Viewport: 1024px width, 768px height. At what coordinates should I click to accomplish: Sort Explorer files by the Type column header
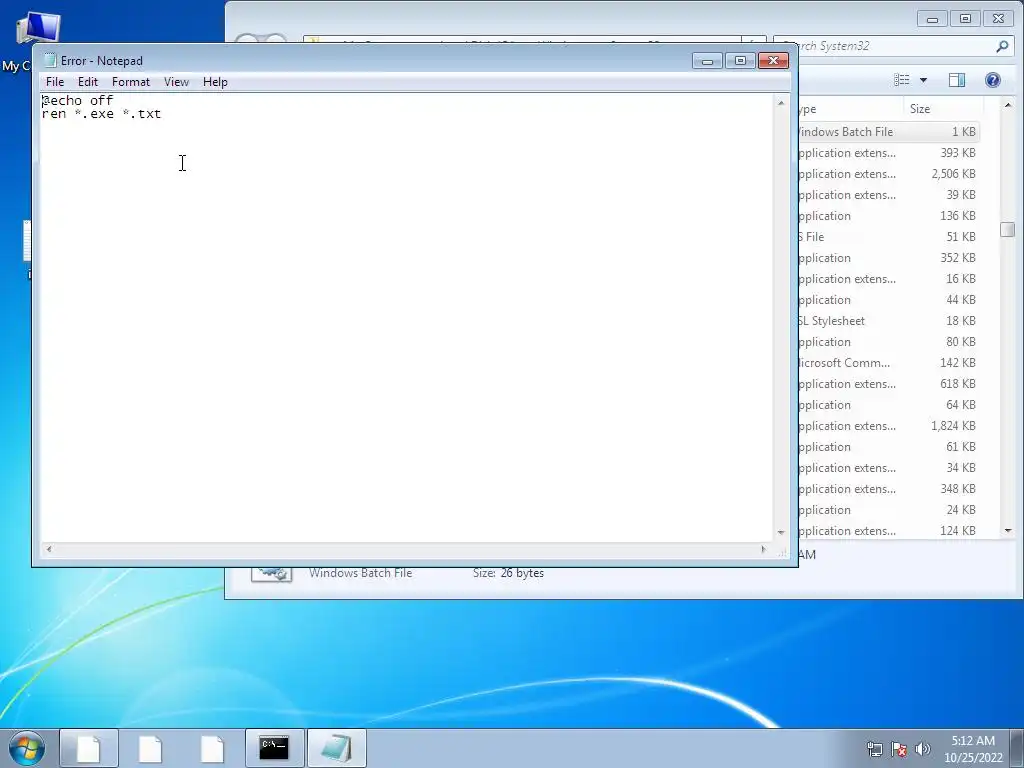coord(849,109)
